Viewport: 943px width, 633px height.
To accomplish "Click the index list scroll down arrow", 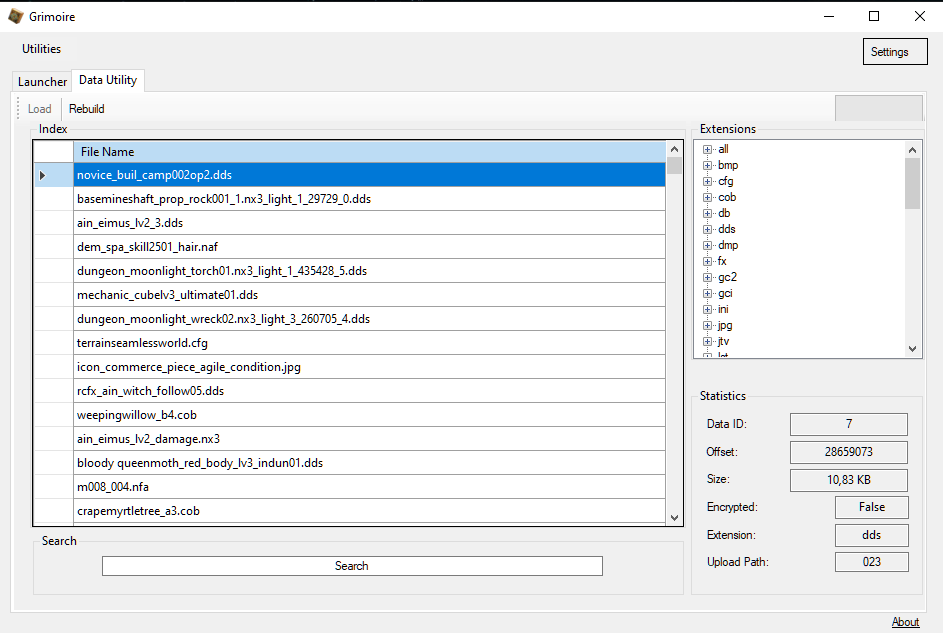I will [x=674, y=518].
